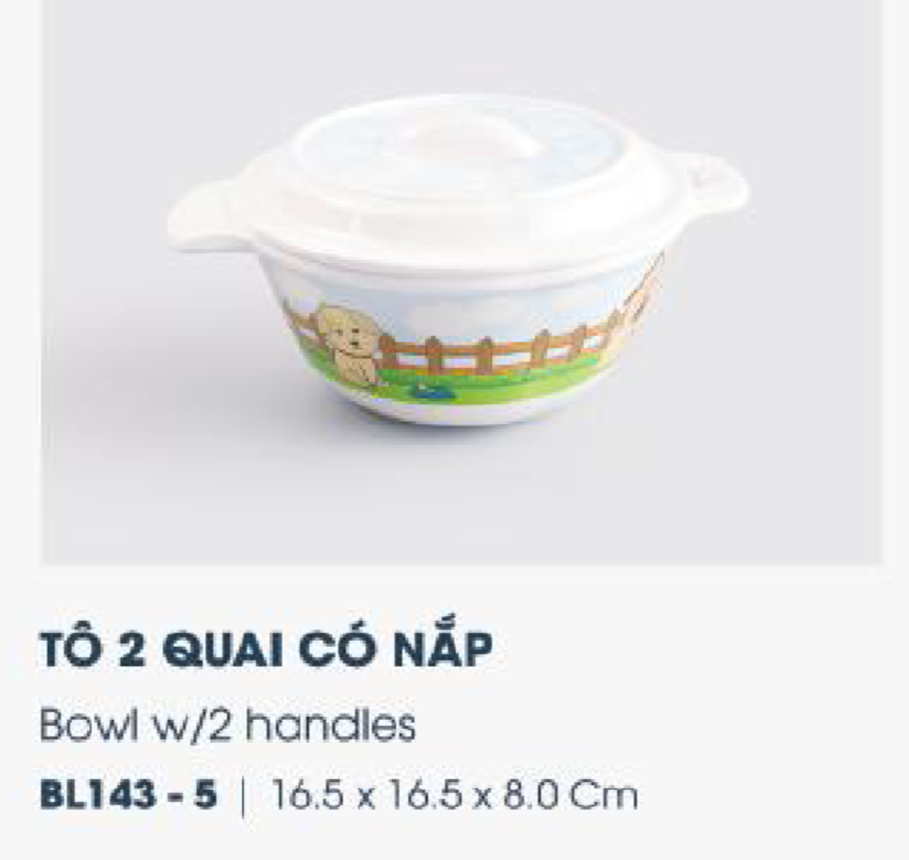Click the white cloud on the bowl print

point(443,316)
